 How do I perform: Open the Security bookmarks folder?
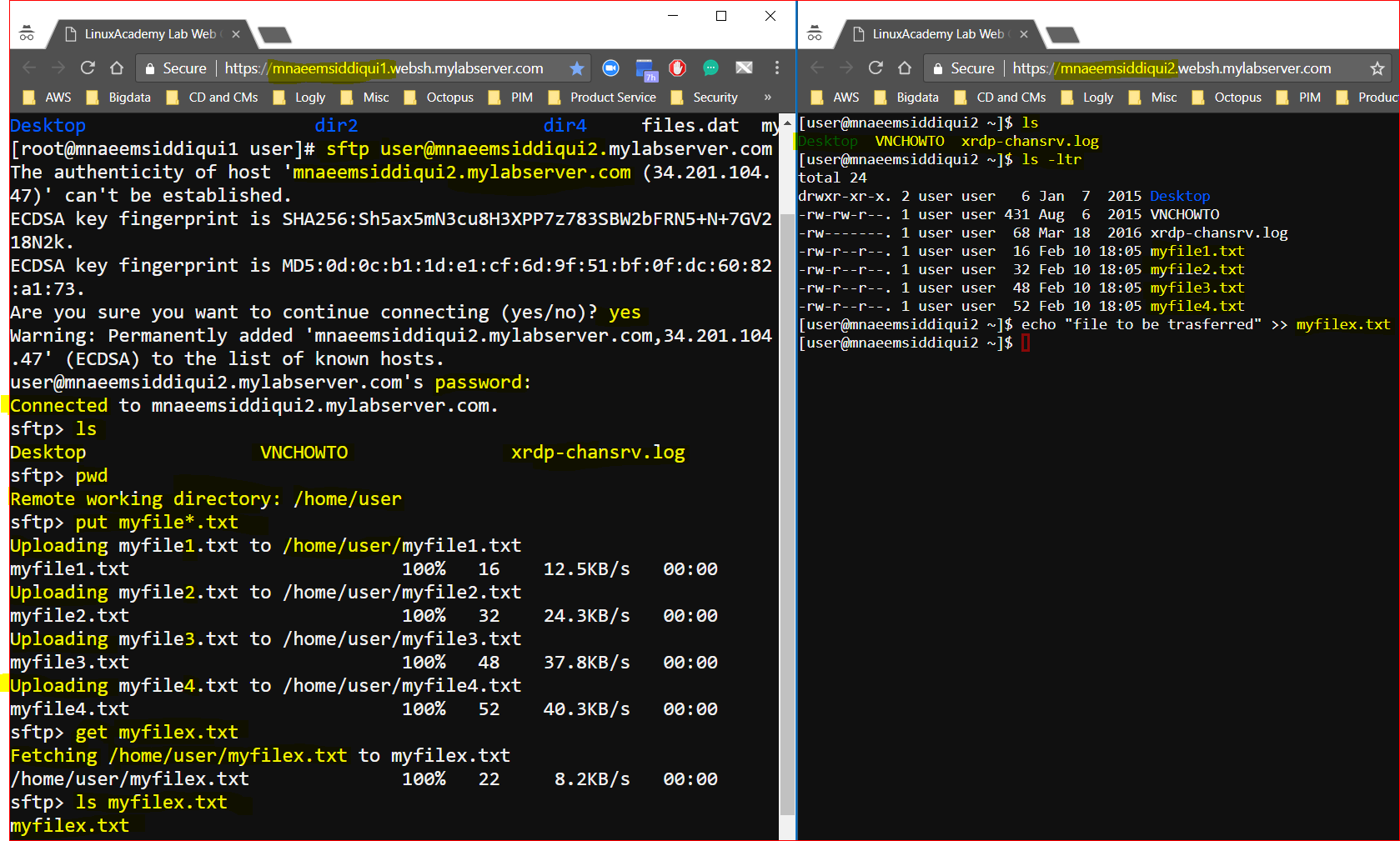point(705,98)
